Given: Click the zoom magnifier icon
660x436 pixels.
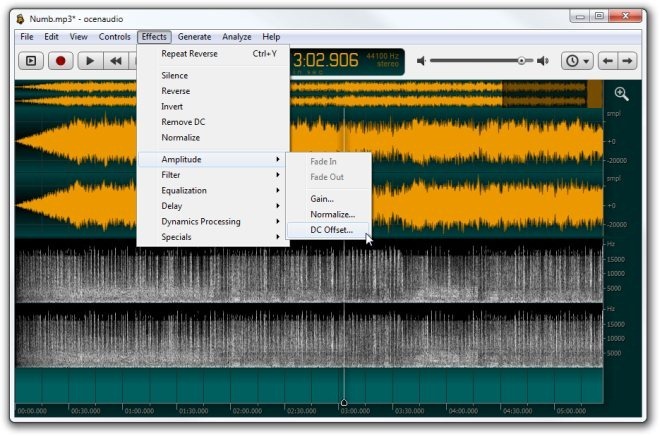Looking at the screenshot, I should pos(621,94).
